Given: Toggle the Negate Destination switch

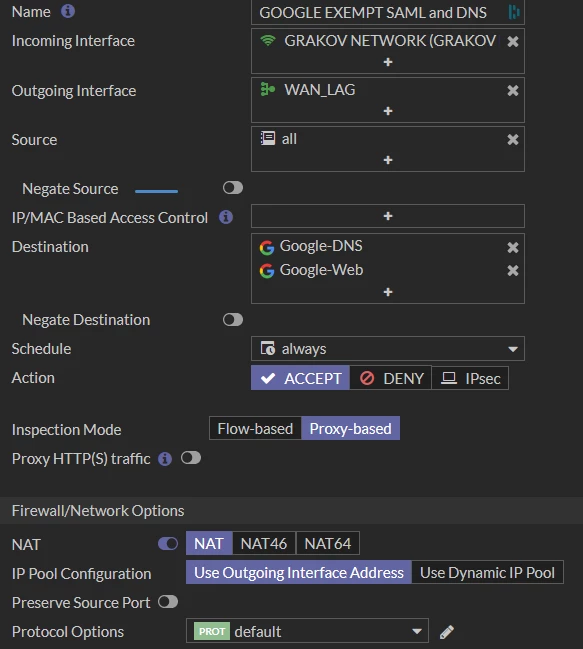Looking at the screenshot, I should pos(233,320).
